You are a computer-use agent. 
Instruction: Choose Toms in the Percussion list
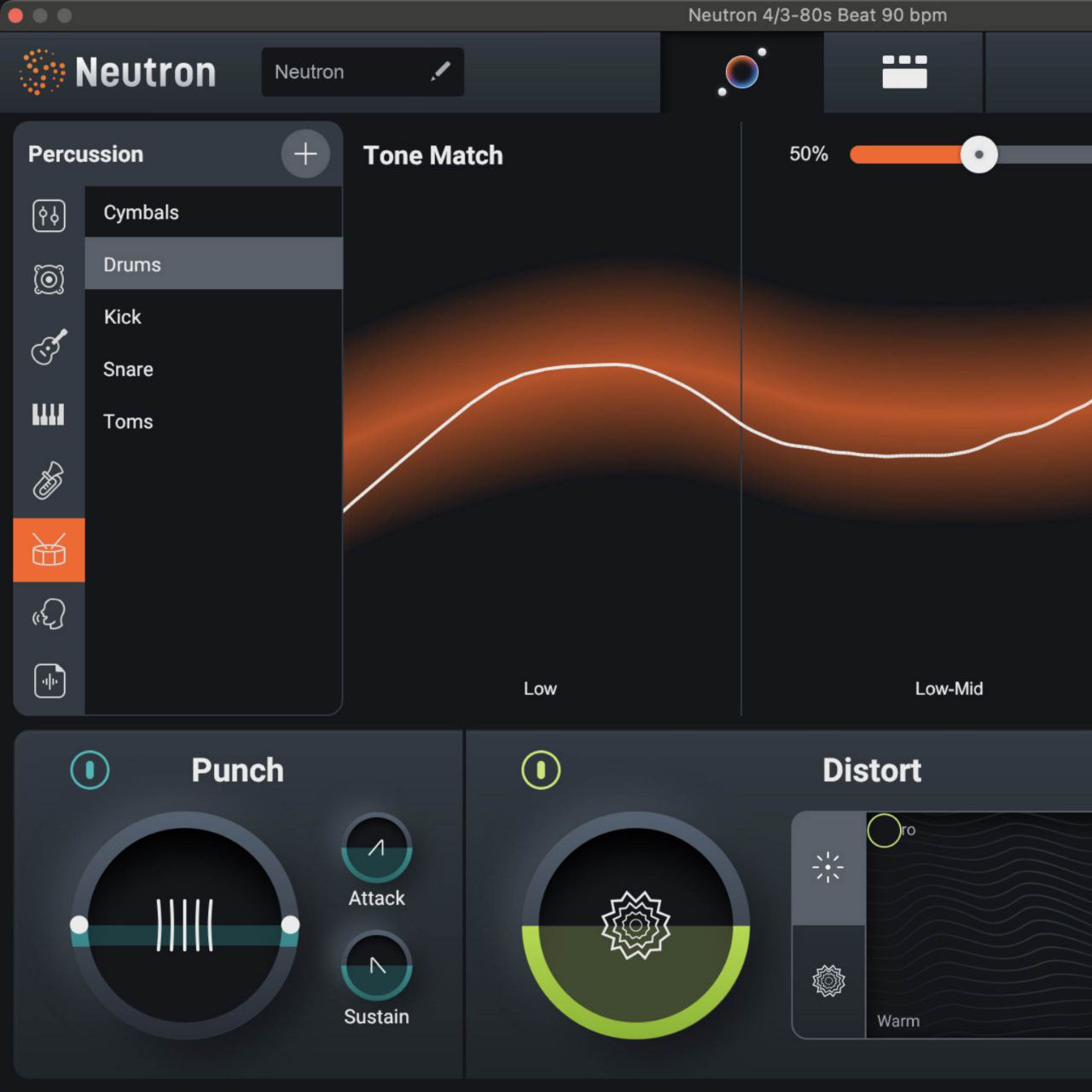tap(213, 421)
